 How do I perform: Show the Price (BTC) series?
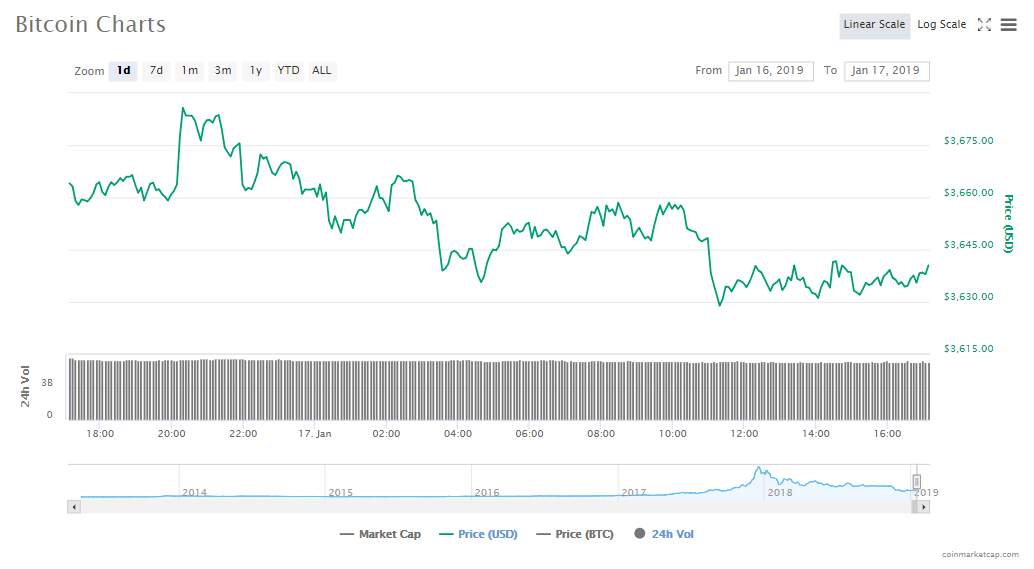(576, 534)
